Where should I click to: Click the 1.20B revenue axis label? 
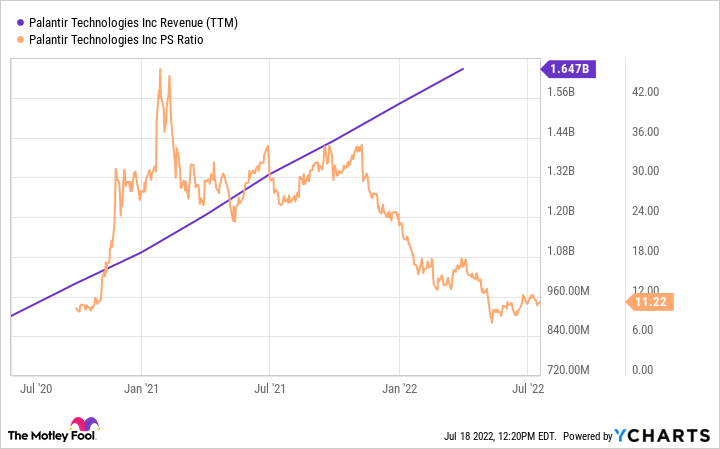point(561,211)
